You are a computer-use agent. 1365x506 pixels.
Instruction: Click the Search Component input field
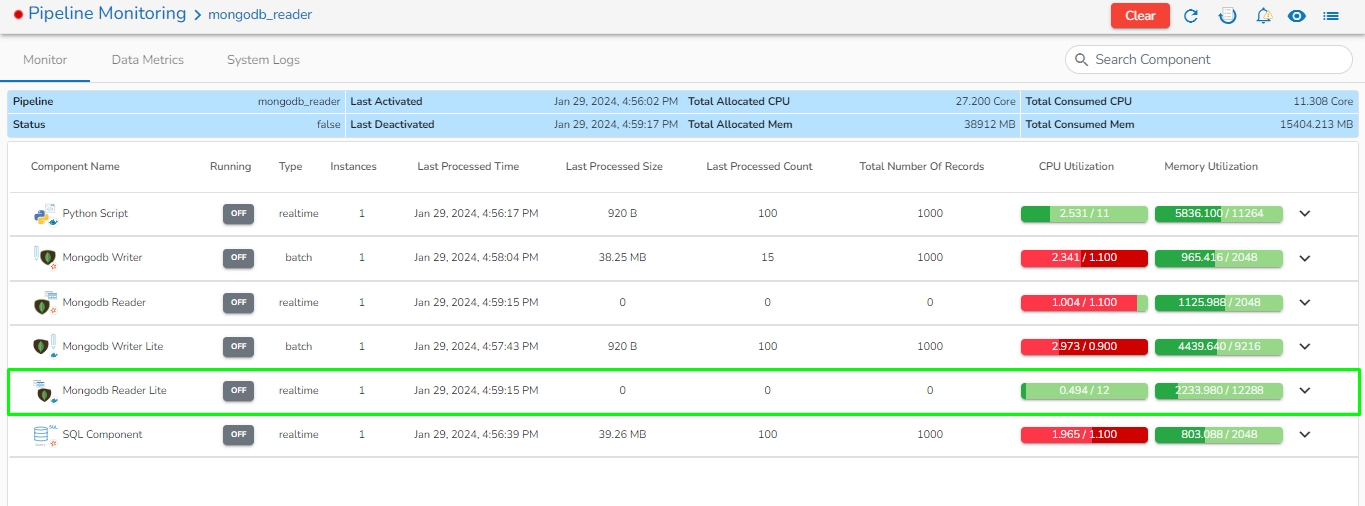[x=1215, y=60]
